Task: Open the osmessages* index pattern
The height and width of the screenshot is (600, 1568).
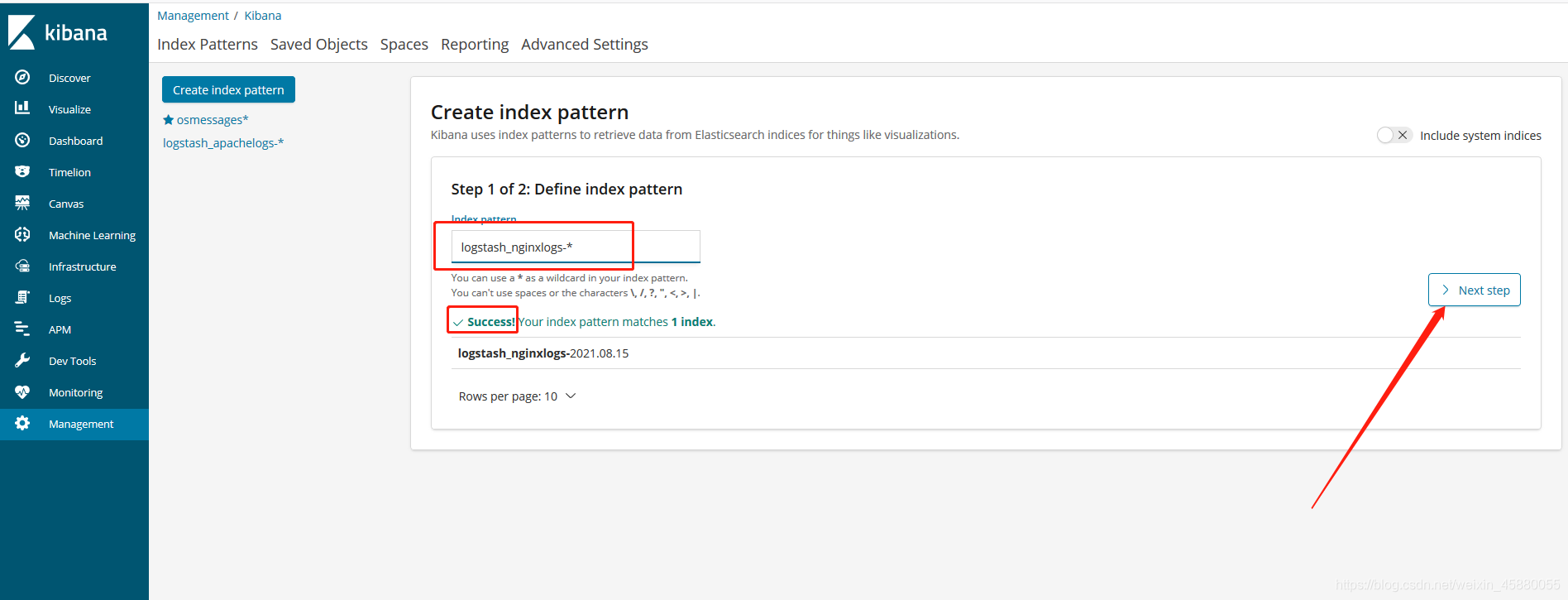Action: [x=213, y=120]
